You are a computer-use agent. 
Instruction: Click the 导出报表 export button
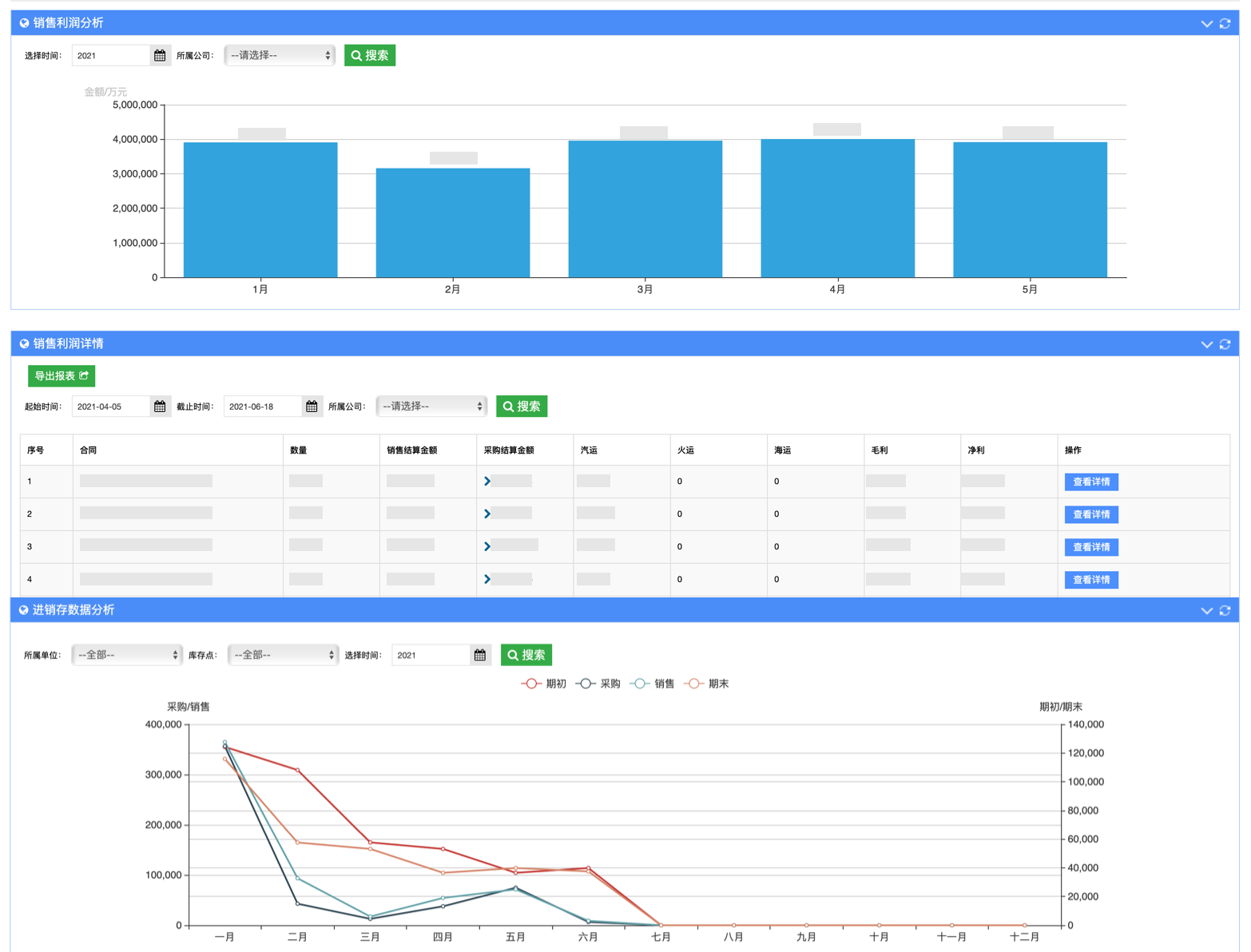pos(62,375)
